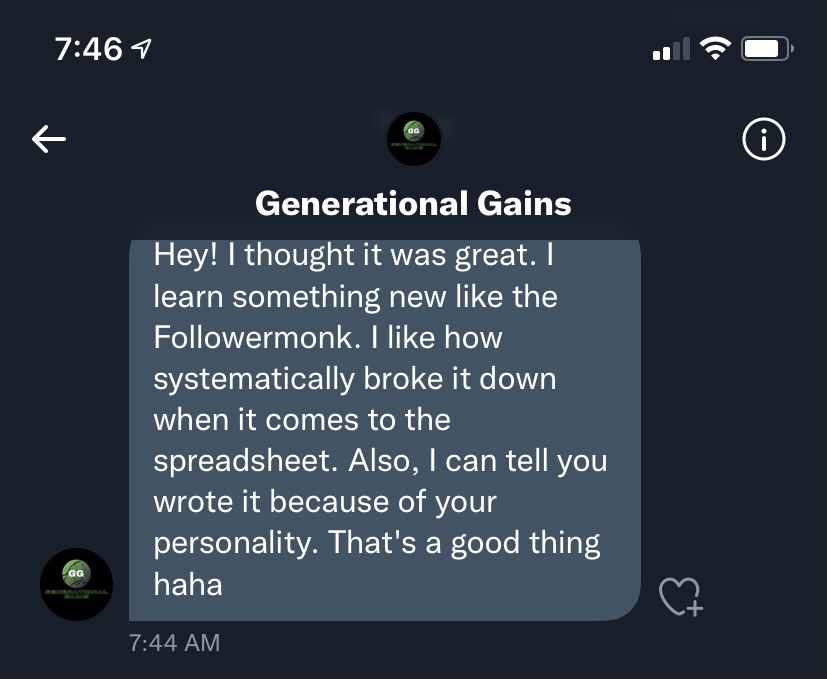Open the GG profile picture in the header

pyautogui.click(x=413, y=140)
